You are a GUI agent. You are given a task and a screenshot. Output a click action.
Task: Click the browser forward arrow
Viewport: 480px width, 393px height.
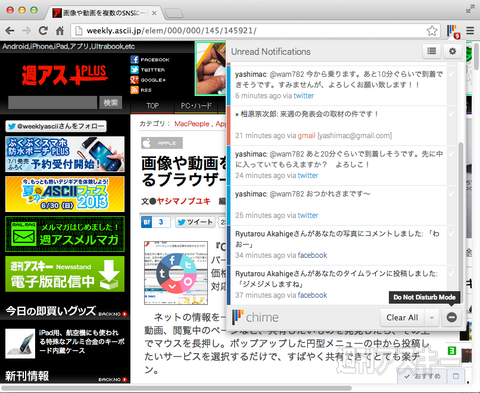tap(26, 31)
